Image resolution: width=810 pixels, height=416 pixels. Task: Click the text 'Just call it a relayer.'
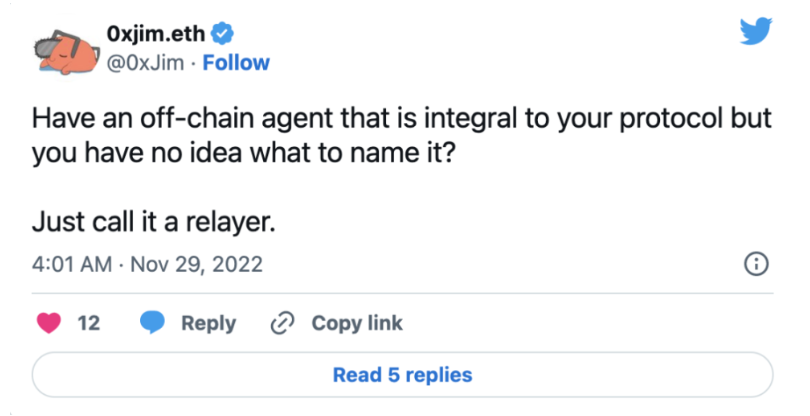pos(153,222)
